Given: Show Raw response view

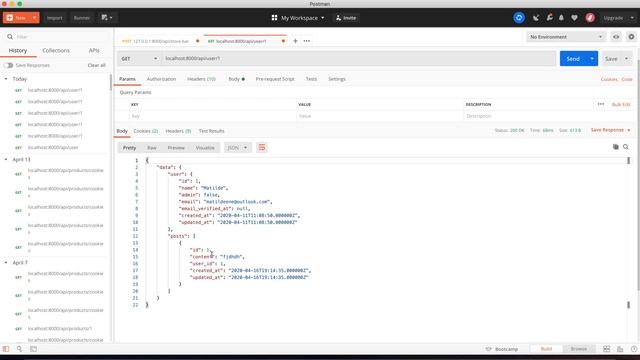Looking at the screenshot, I should tap(151, 147).
